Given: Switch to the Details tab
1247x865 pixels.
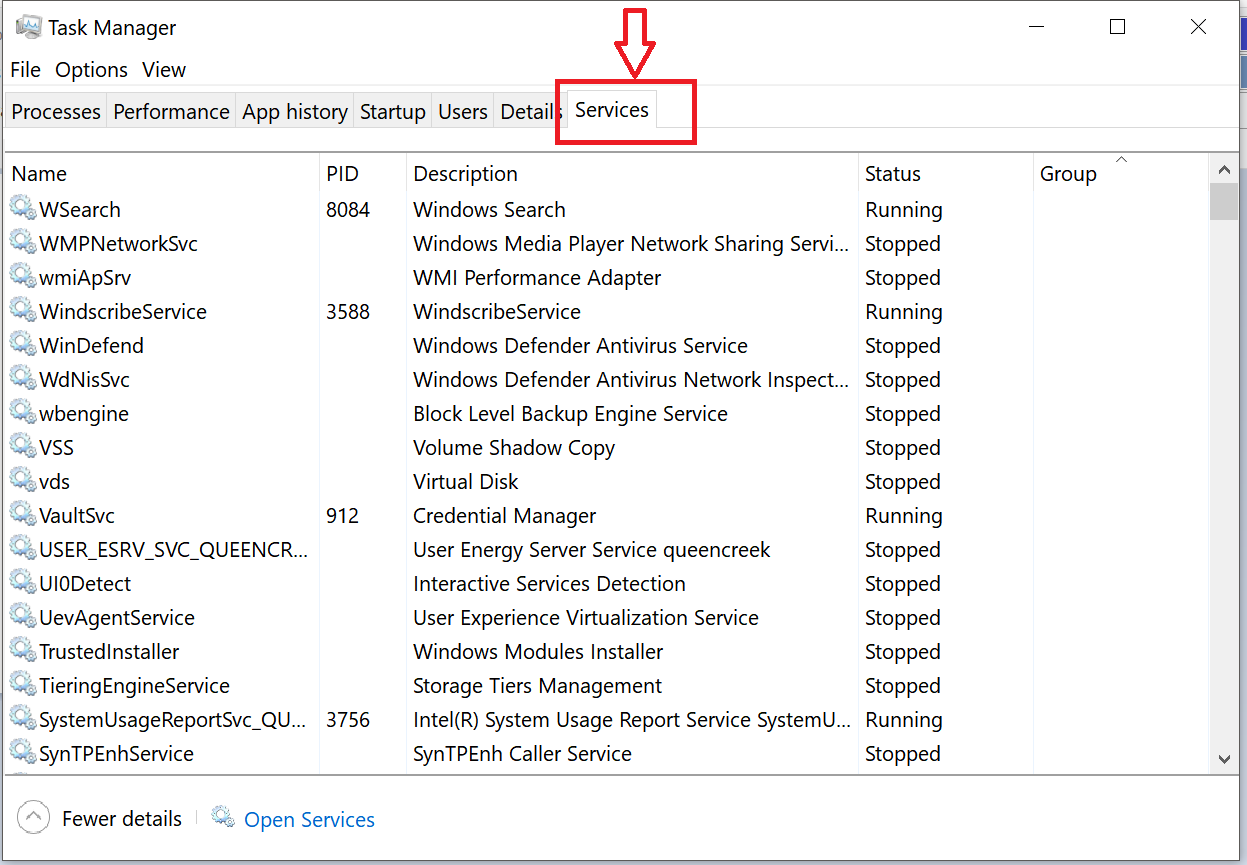Looking at the screenshot, I should point(530,111).
